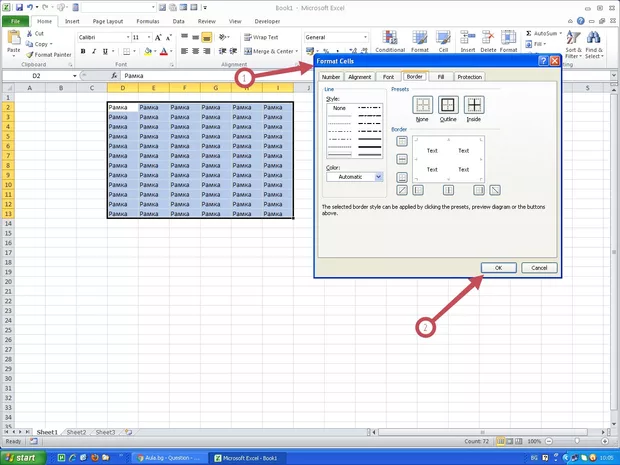Screen dimensions: 620x465
Task: Toggle the middle horizontal border button
Action: 402,158
